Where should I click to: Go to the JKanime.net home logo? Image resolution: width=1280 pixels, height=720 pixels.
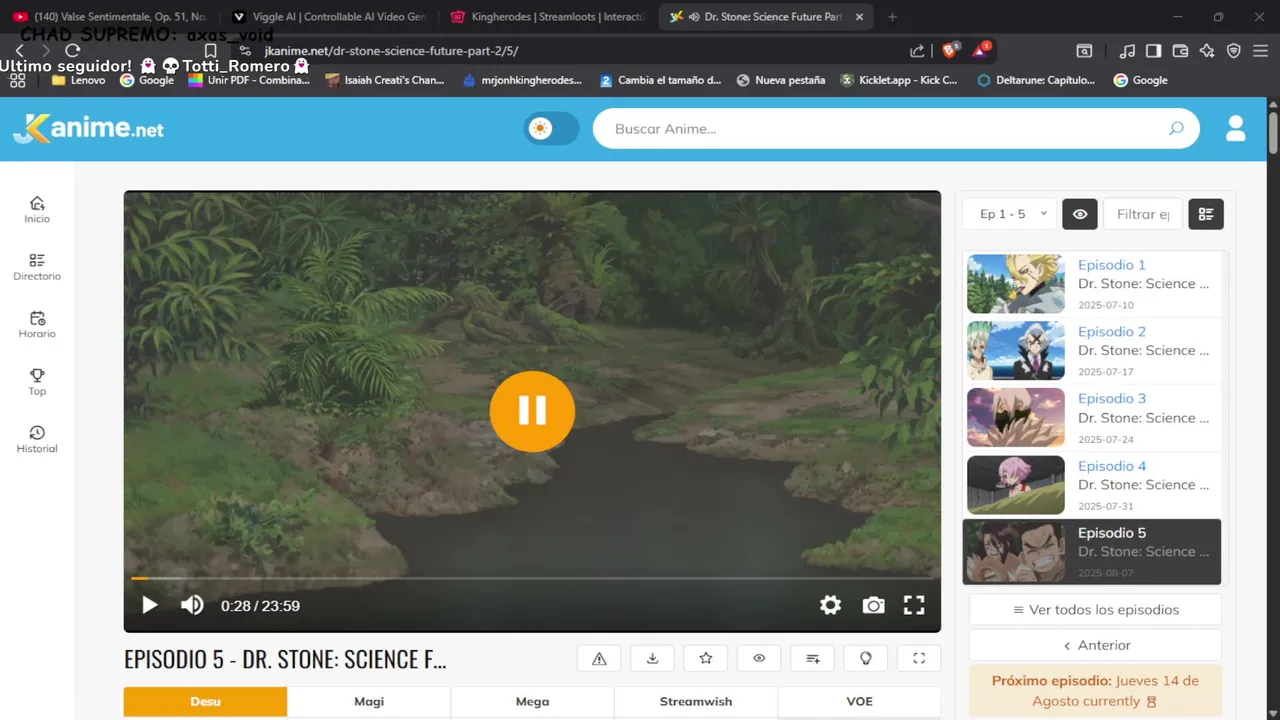pos(88,128)
